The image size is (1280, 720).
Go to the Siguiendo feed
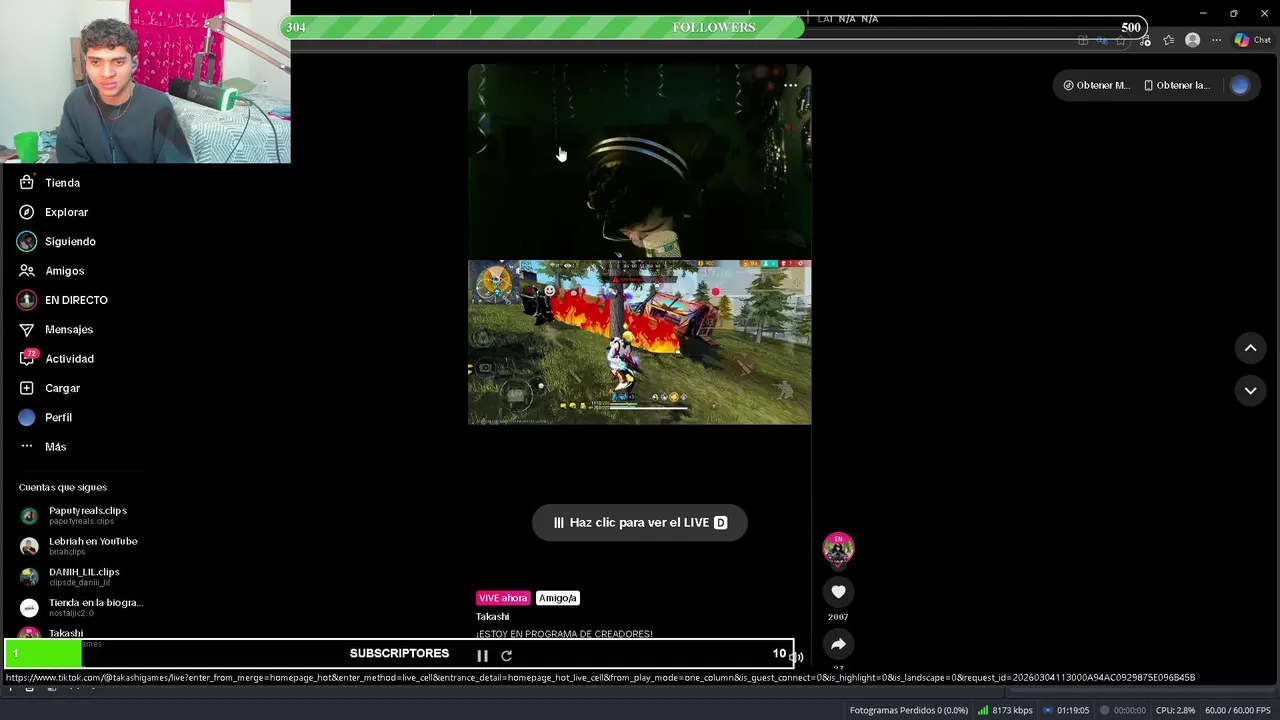(x=57, y=241)
